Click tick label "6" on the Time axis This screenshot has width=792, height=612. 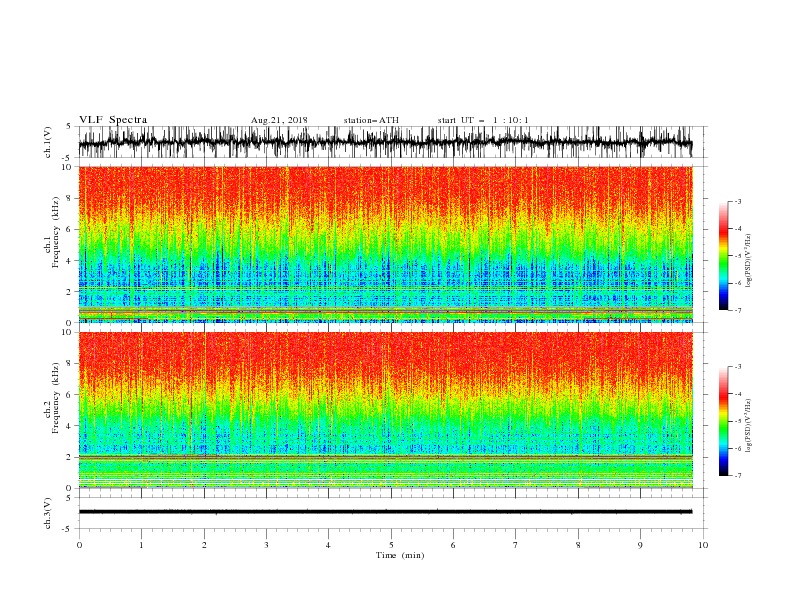pos(453,545)
